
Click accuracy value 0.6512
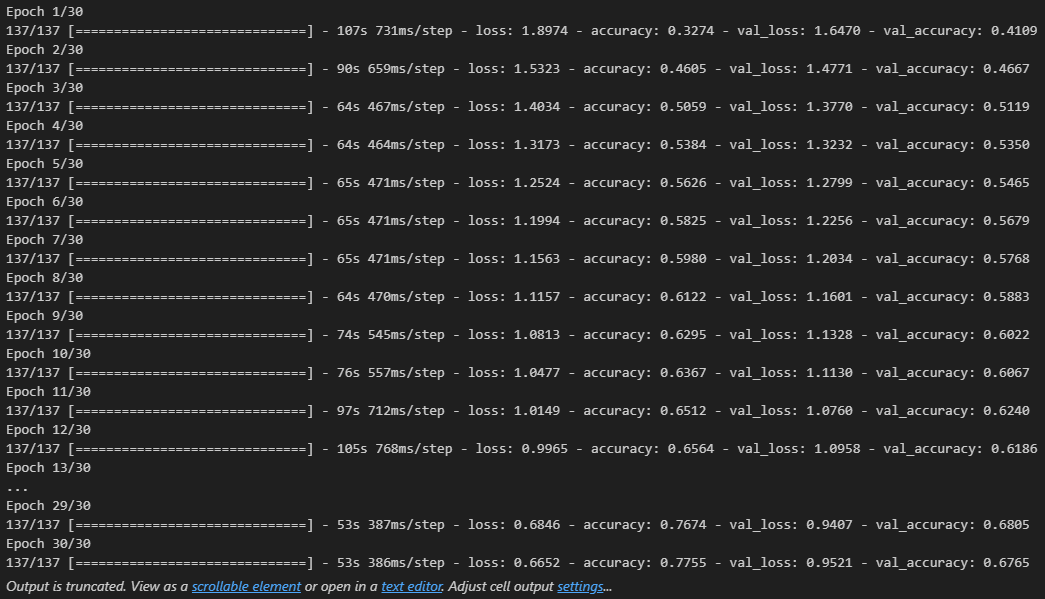682,410
